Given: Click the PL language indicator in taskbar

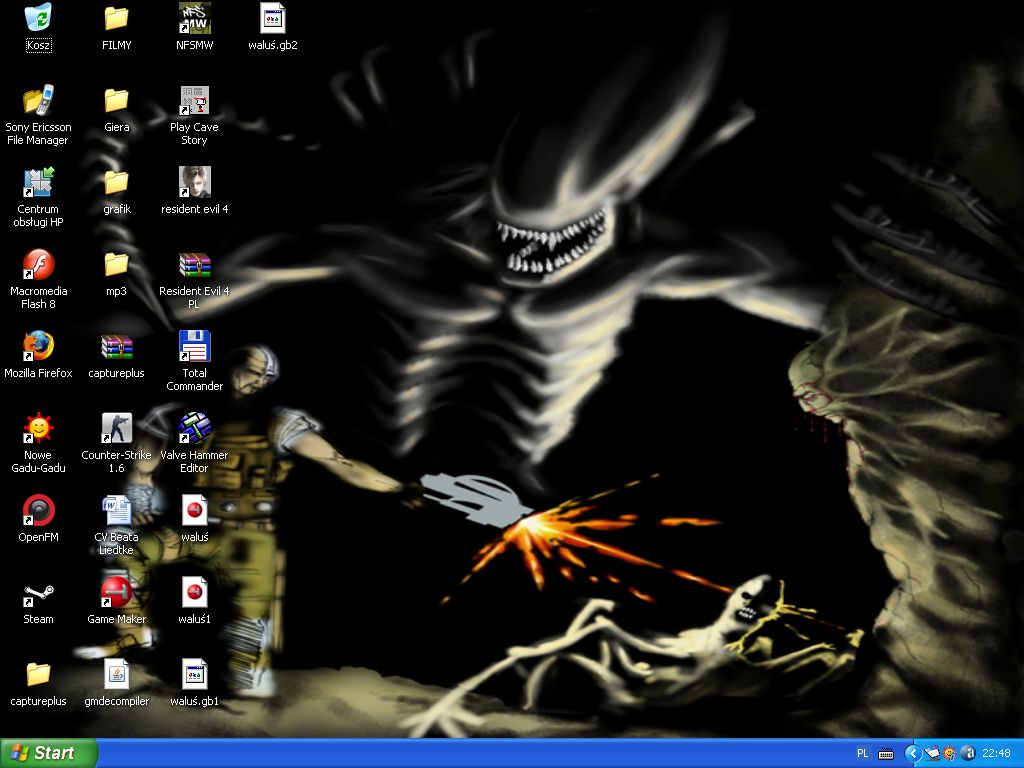Looking at the screenshot, I should coord(863,753).
